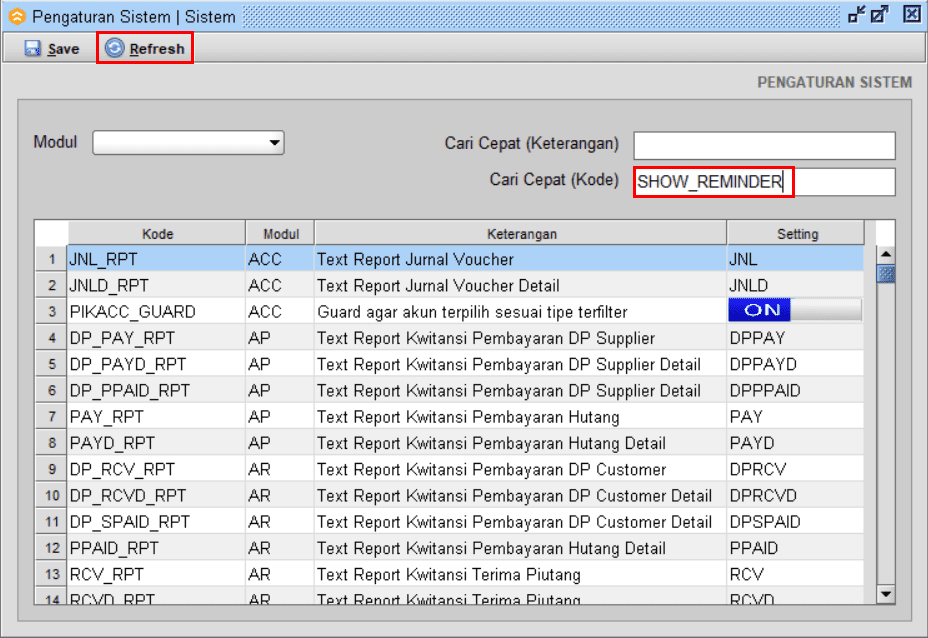Click row number 10 header
This screenshot has height=638, width=928.
pyautogui.click(x=51, y=495)
